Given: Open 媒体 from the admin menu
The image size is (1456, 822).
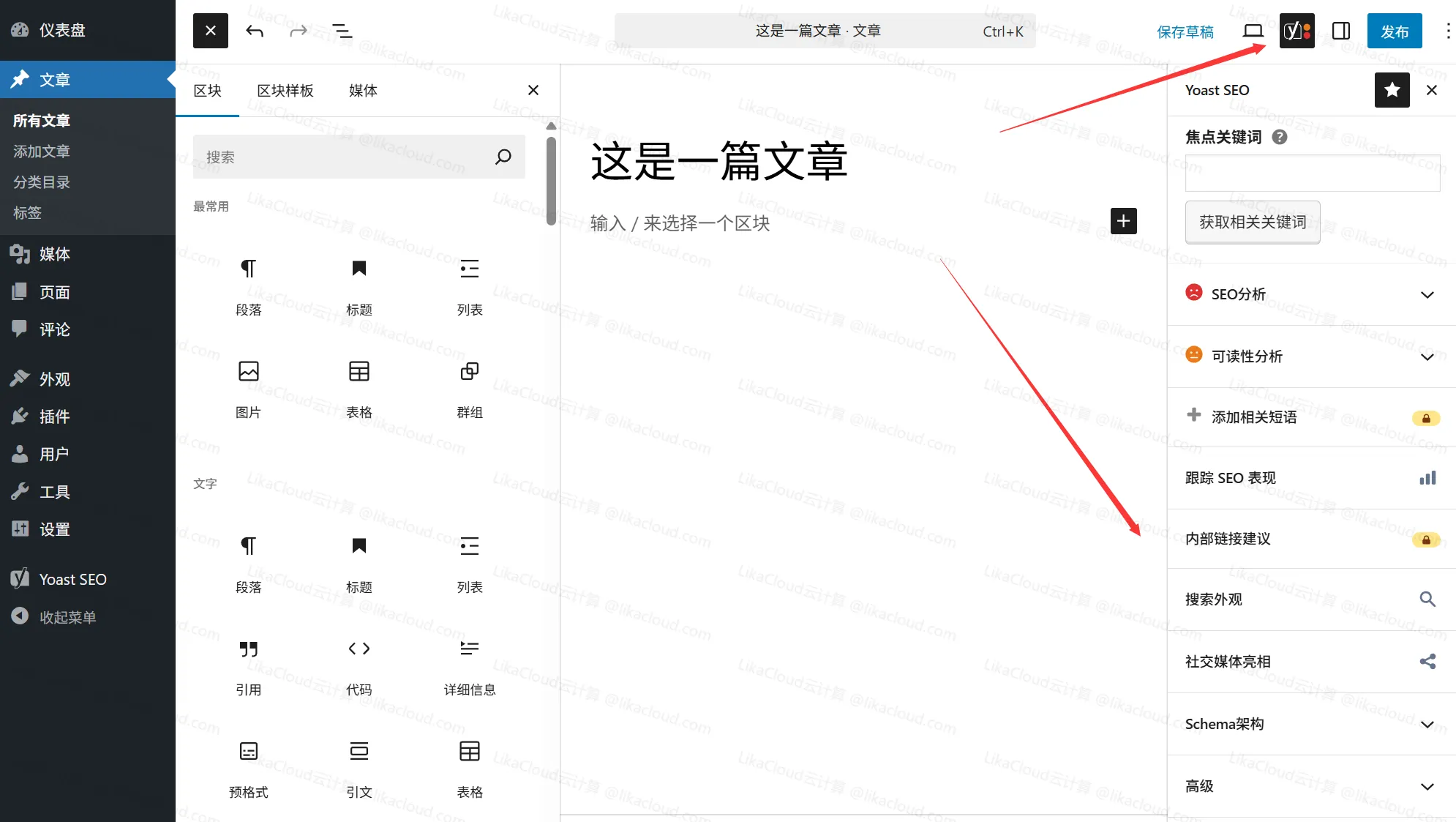Looking at the screenshot, I should click(53, 254).
